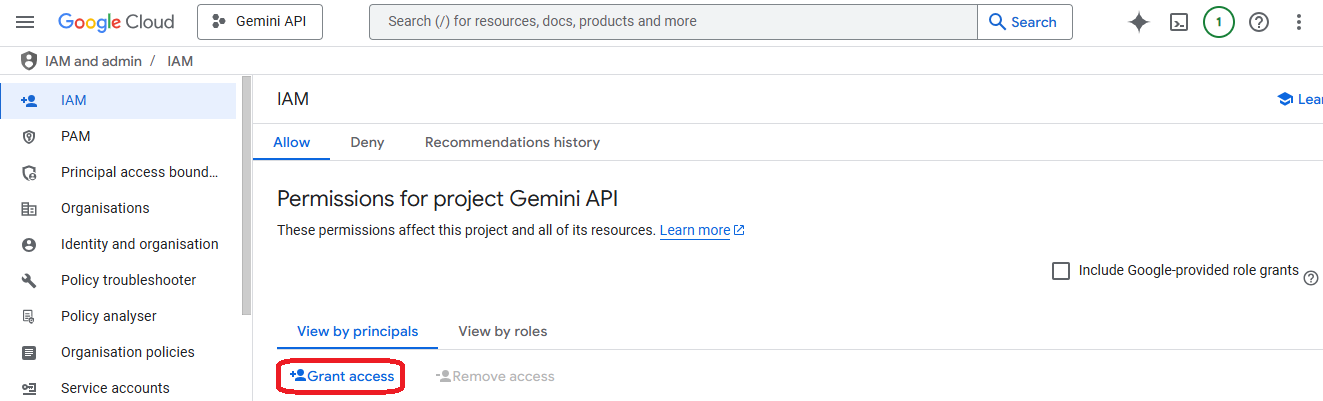Activate Cloud Shell terminal icon
The image size is (1323, 401).
point(1179,22)
